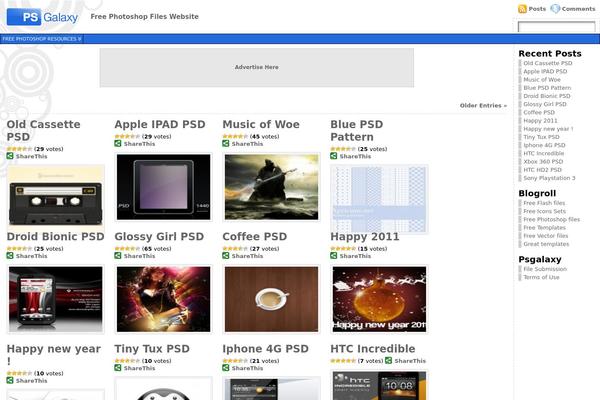The width and height of the screenshot is (600, 400).
Task: Rate Old Cassette PSD with the stars
Action: click(x=19, y=149)
